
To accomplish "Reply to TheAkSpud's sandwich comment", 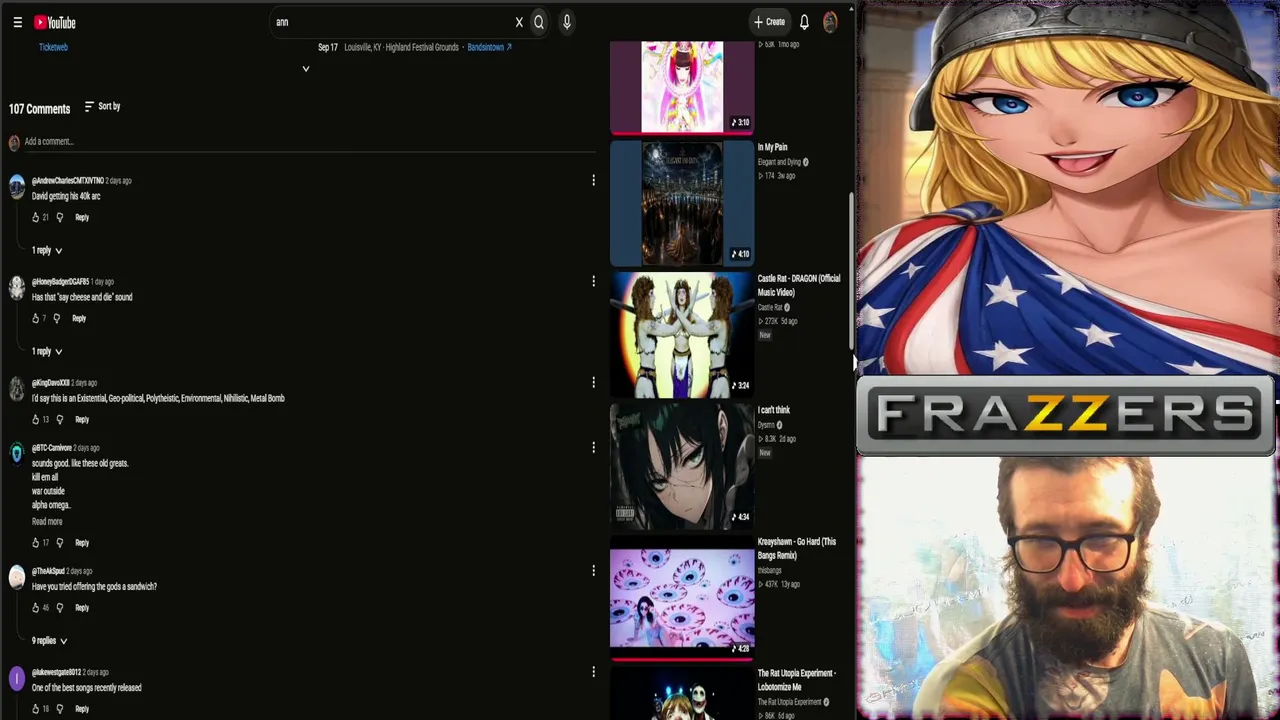I will [82, 608].
